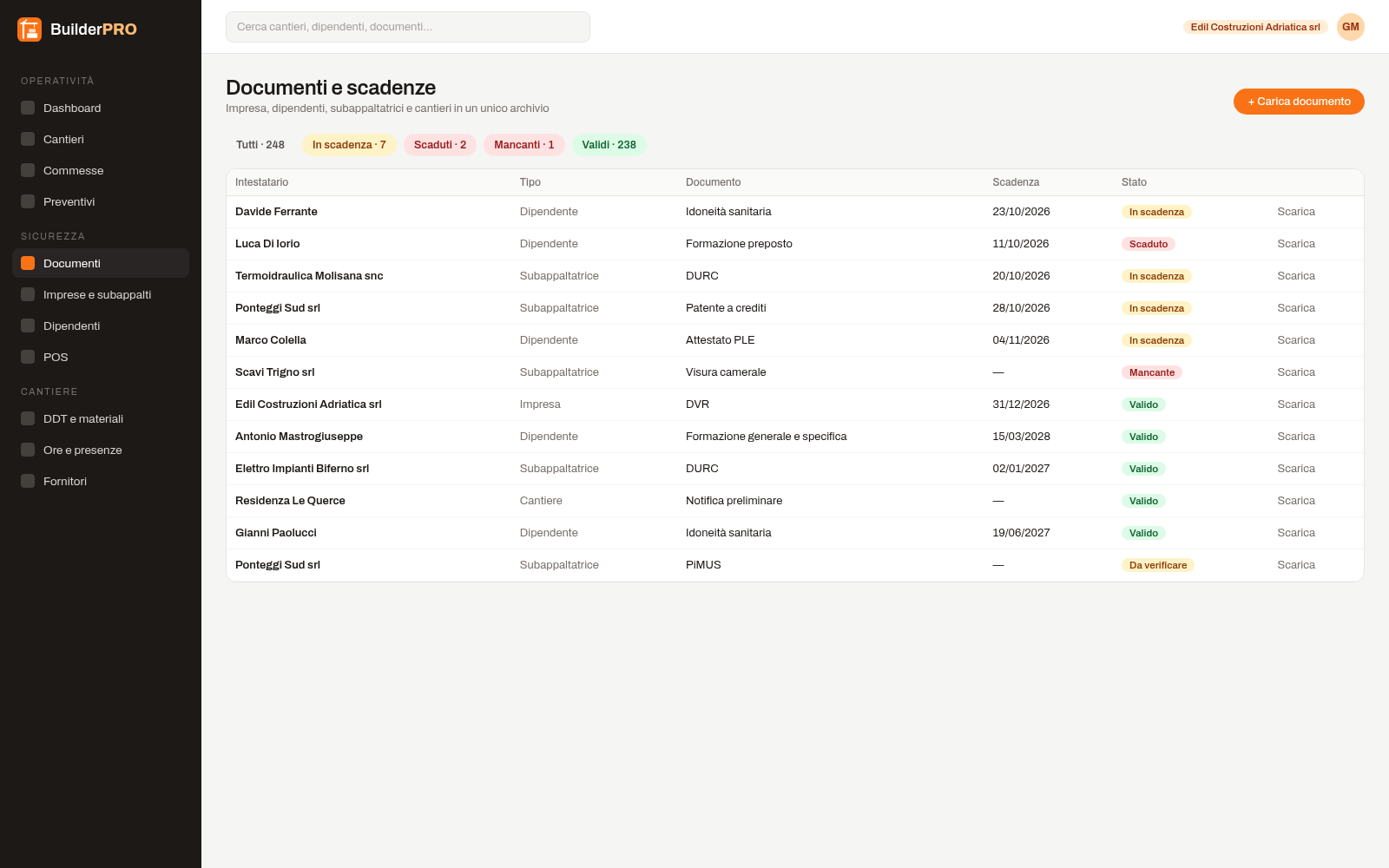
Task: Open the DDT e materiali section
Action: (x=101, y=418)
